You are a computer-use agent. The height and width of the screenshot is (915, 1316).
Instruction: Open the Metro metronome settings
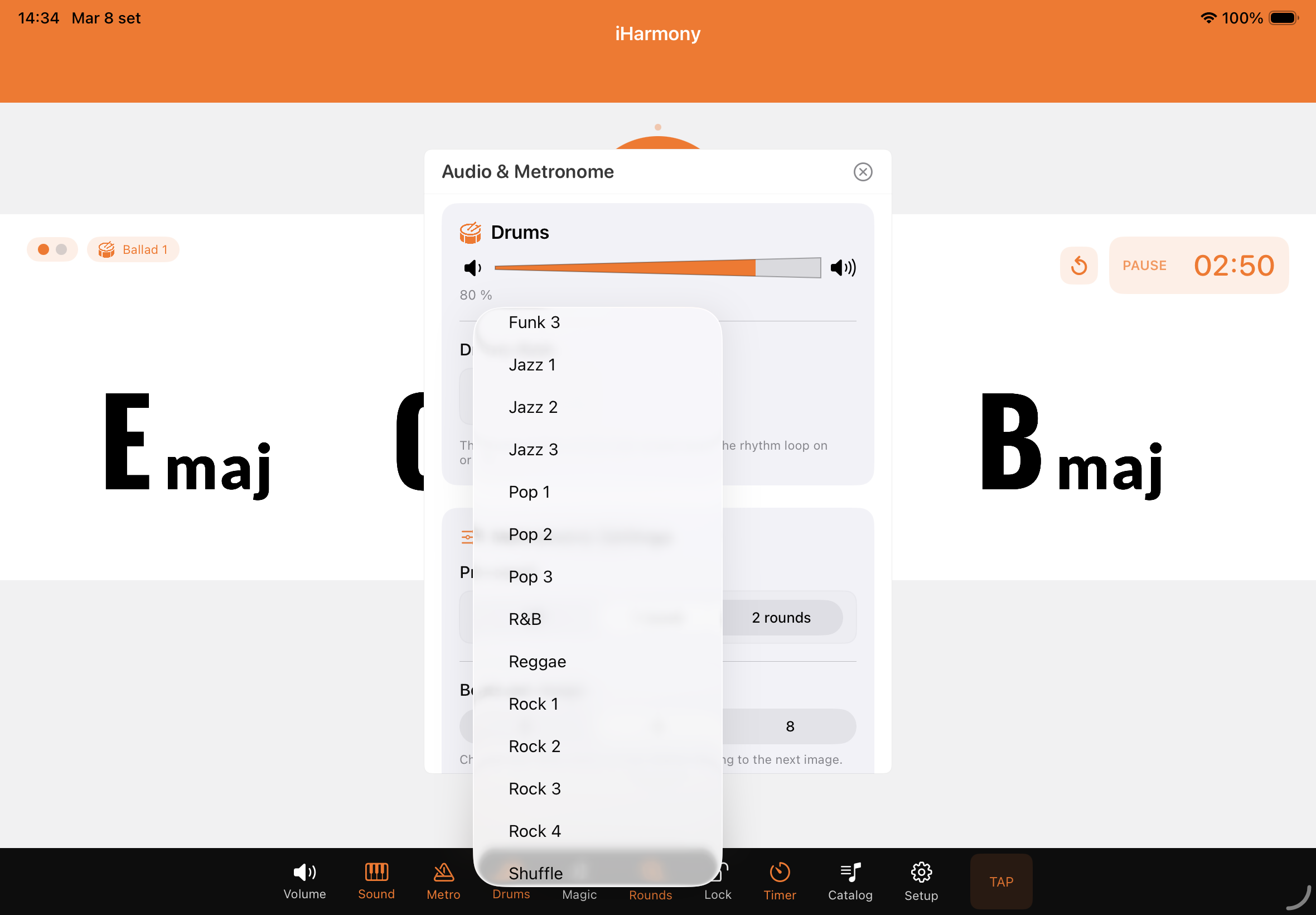443,881
